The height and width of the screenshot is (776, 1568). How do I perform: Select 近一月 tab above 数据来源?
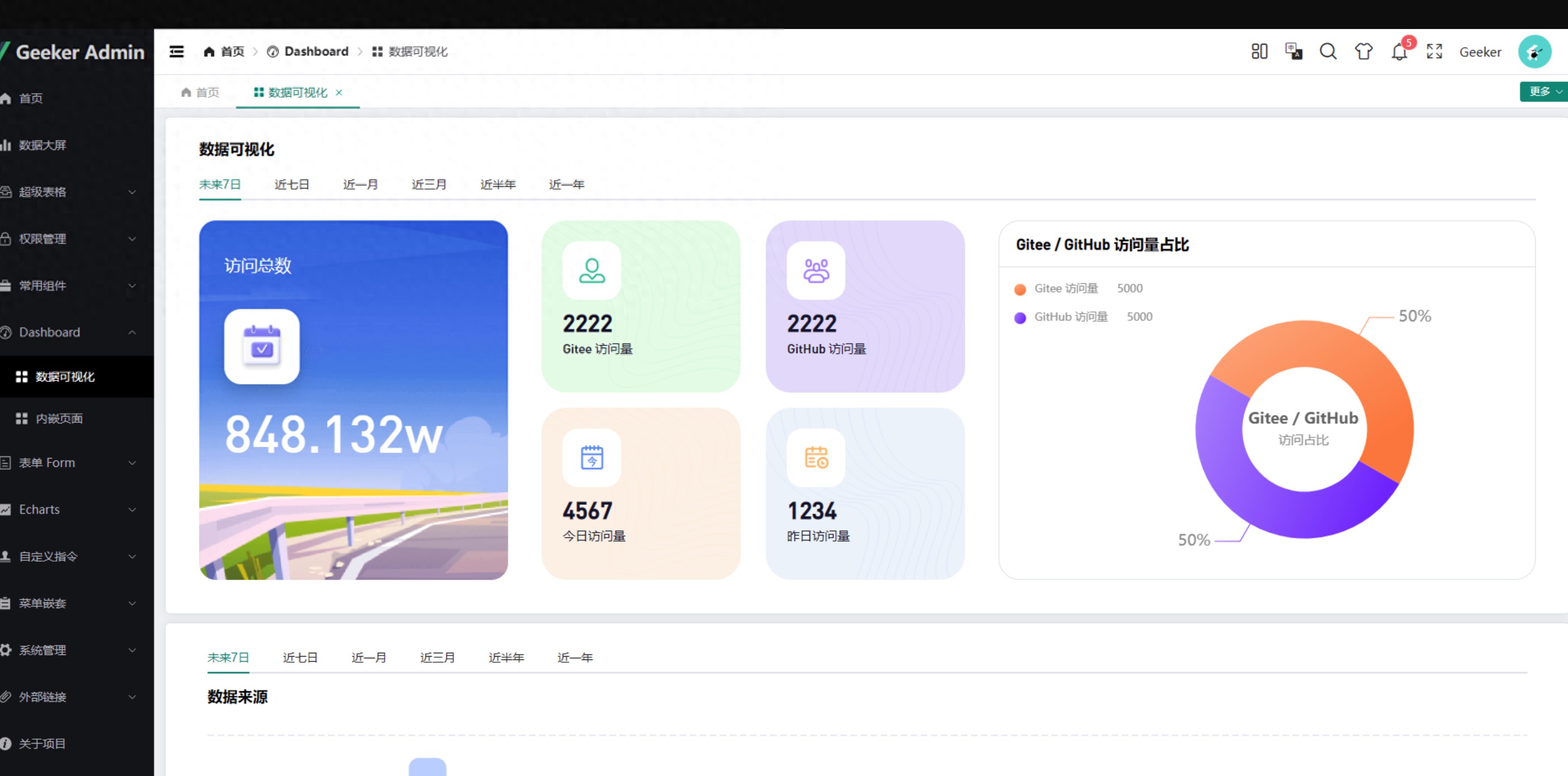pos(369,658)
